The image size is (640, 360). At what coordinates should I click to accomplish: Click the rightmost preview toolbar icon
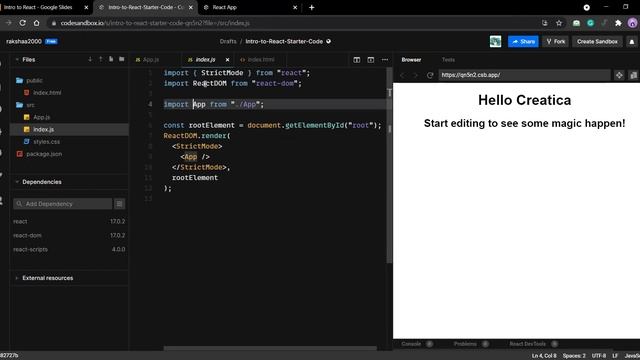point(633,75)
